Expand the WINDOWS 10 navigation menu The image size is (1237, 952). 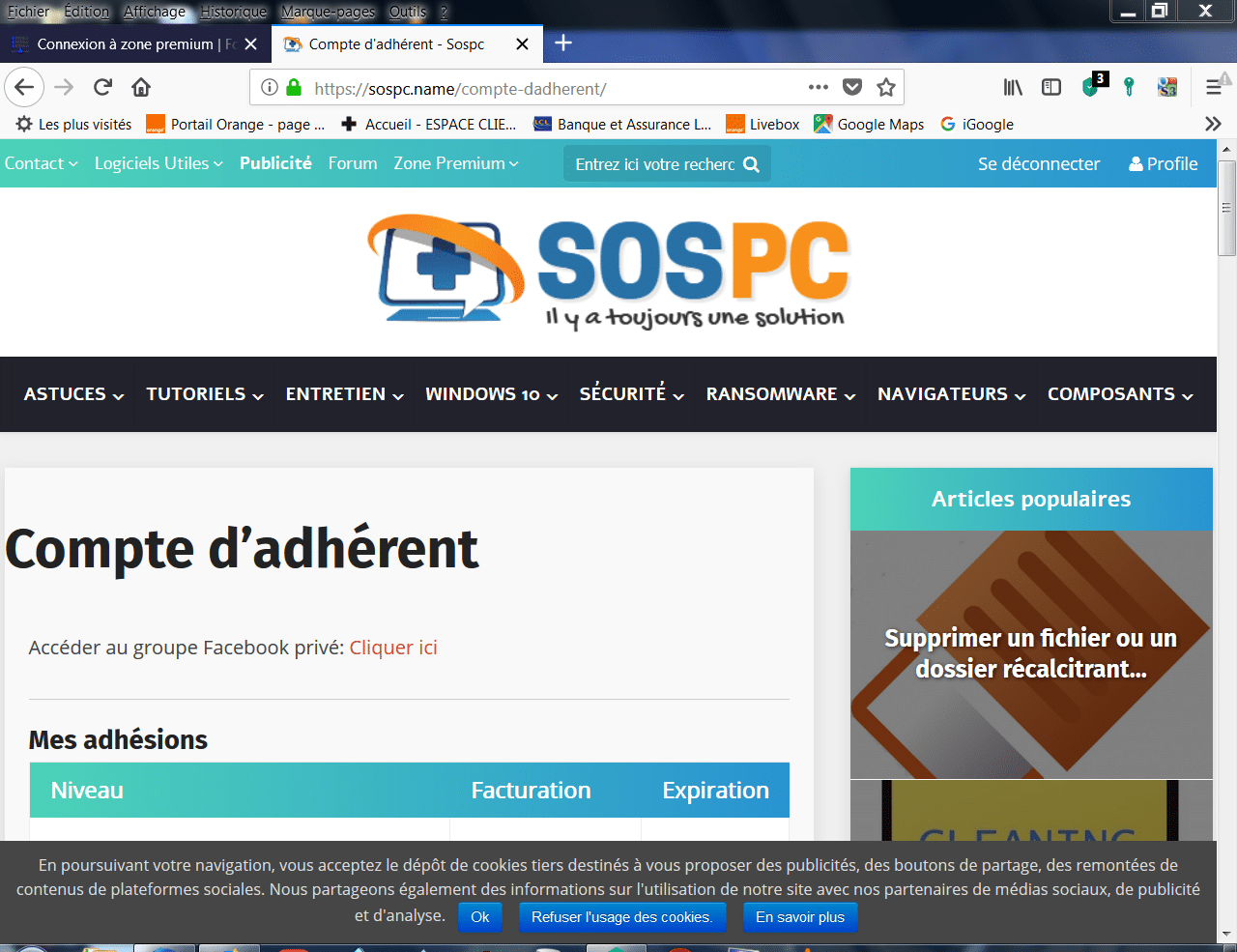491,394
